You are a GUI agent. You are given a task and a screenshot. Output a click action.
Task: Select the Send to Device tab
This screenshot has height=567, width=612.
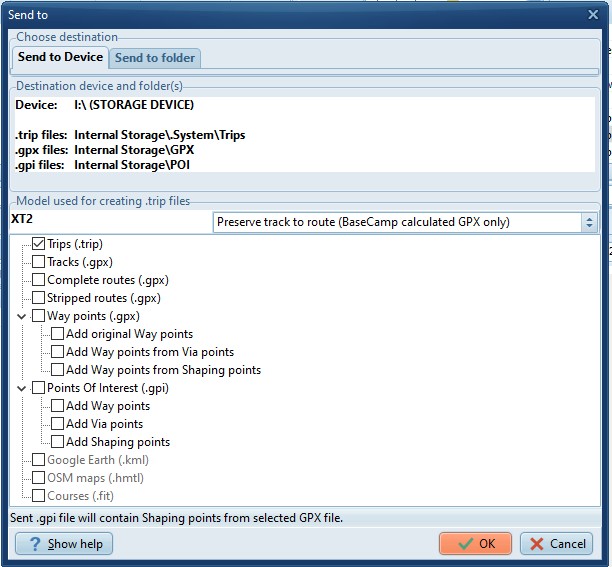[60, 58]
